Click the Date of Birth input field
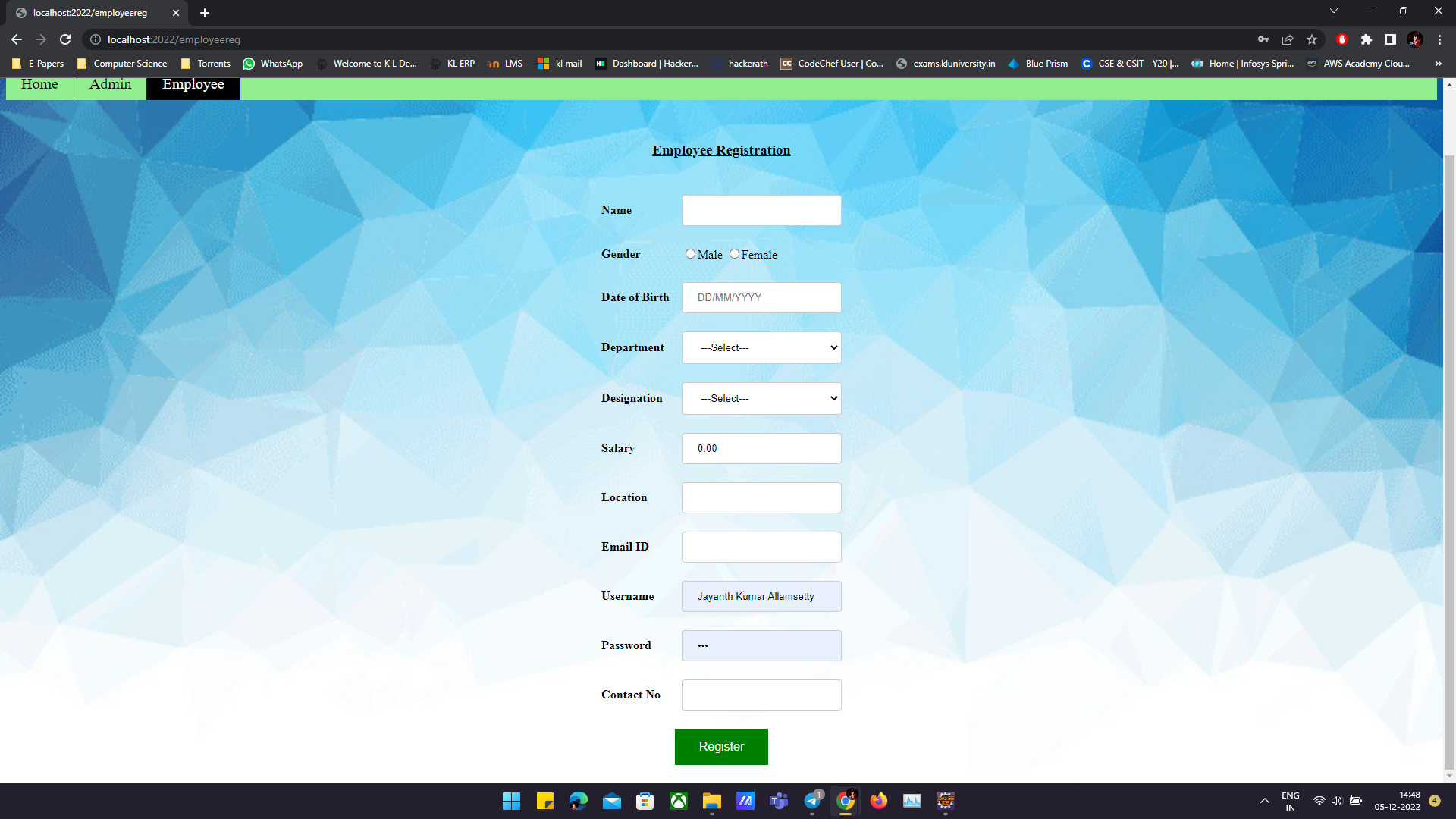The height and width of the screenshot is (819, 1456). [761, 297]
